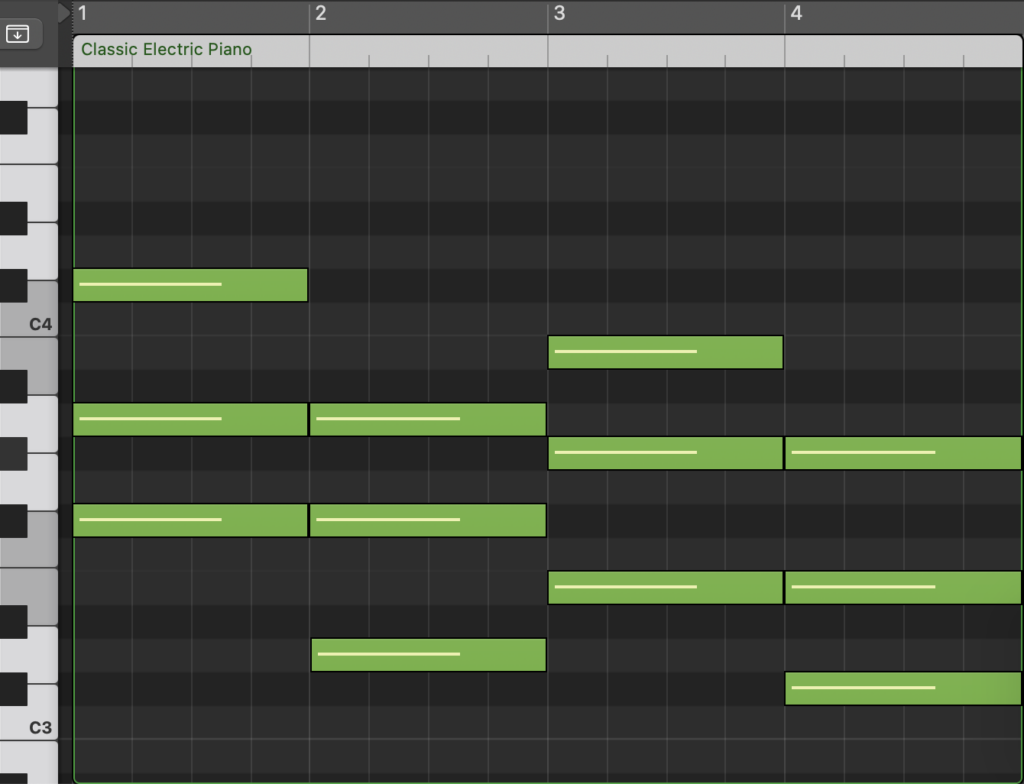Select the B3 note in bar 3
The width and height of the screenshot is (1024, 784).
pos(665,352)
